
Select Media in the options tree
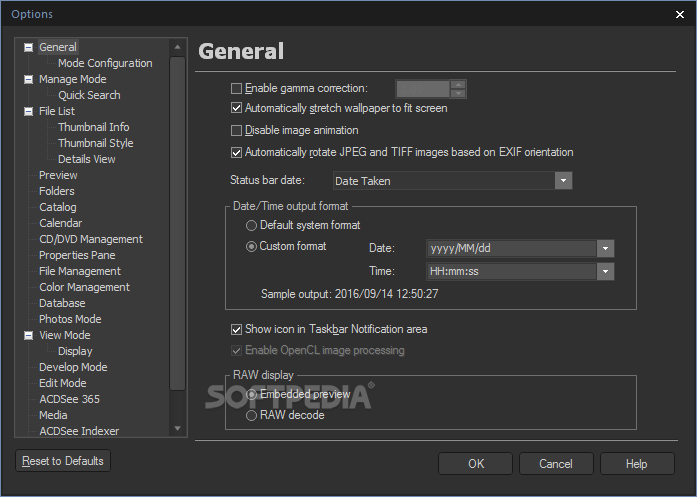click(x=53, y=415)
